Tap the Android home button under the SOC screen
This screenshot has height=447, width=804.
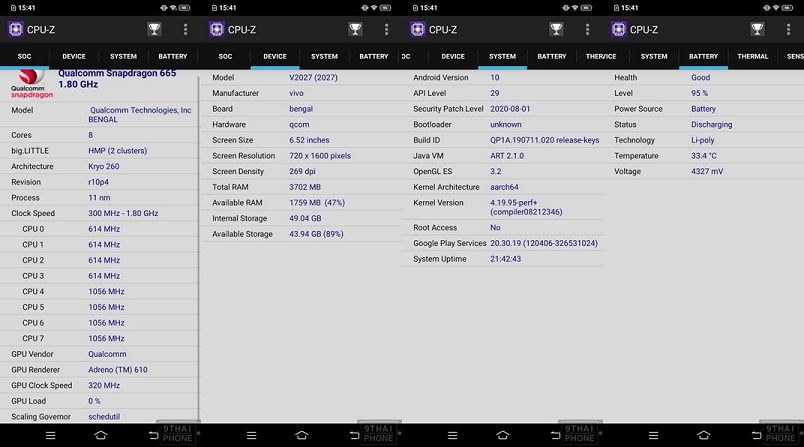[x=100, y=435]
